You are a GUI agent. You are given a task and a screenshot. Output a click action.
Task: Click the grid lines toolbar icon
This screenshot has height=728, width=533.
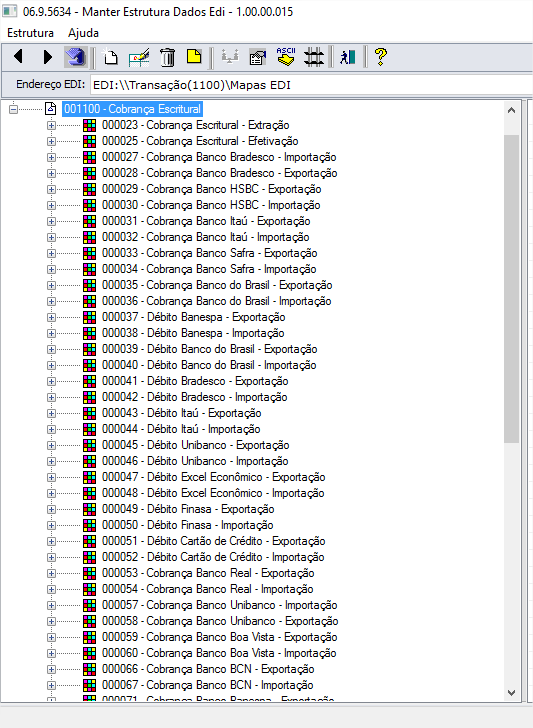313,57
